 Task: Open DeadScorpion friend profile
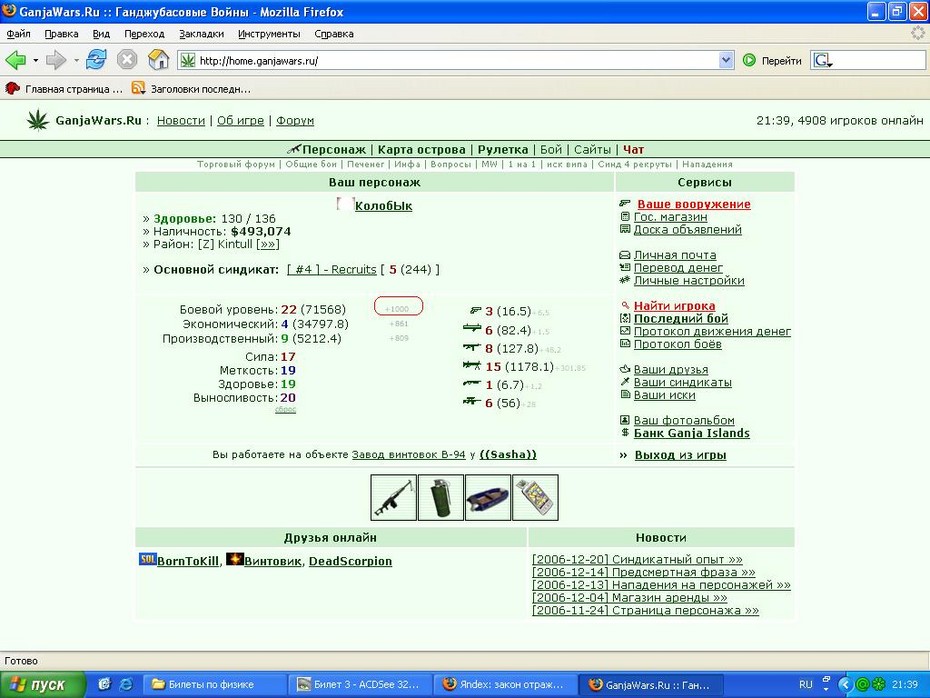pyautogui.click(x=350, y=561)
